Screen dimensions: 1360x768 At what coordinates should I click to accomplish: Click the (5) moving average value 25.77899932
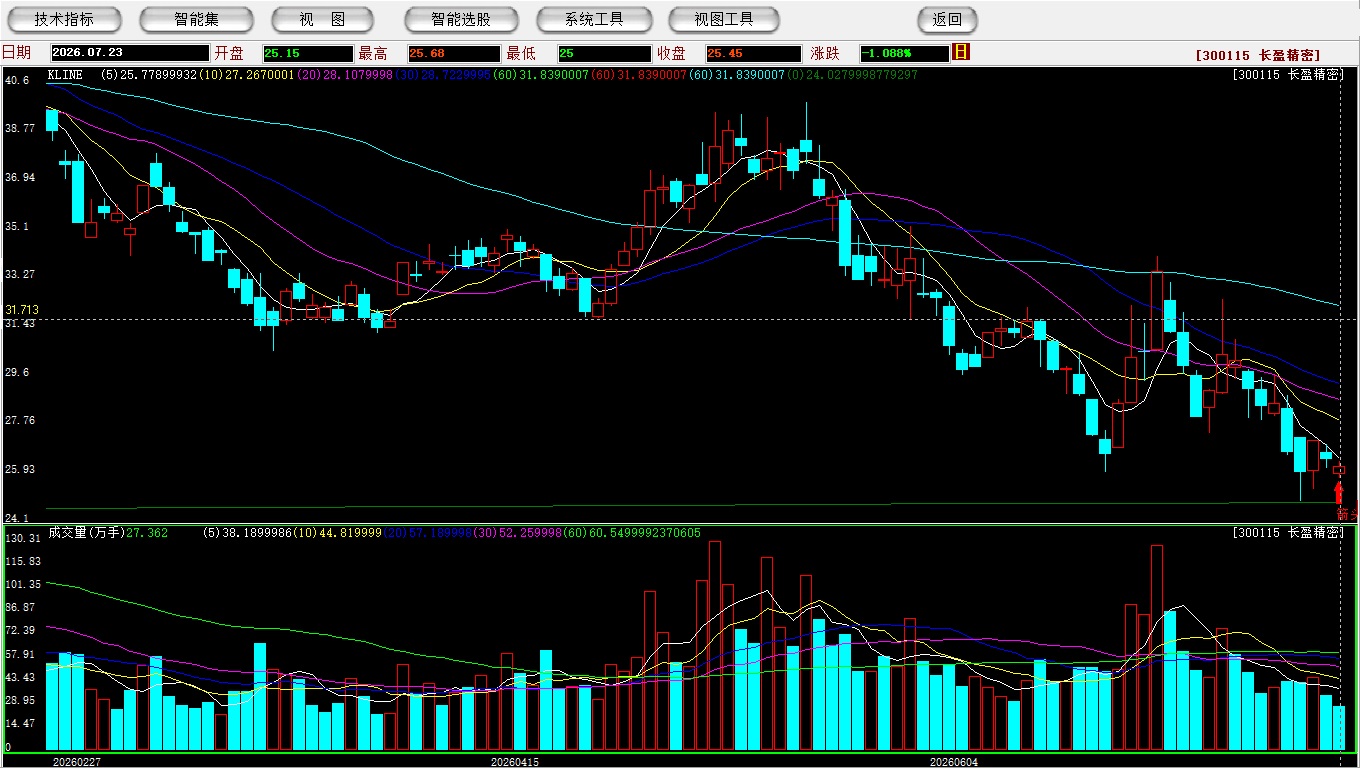148,74
